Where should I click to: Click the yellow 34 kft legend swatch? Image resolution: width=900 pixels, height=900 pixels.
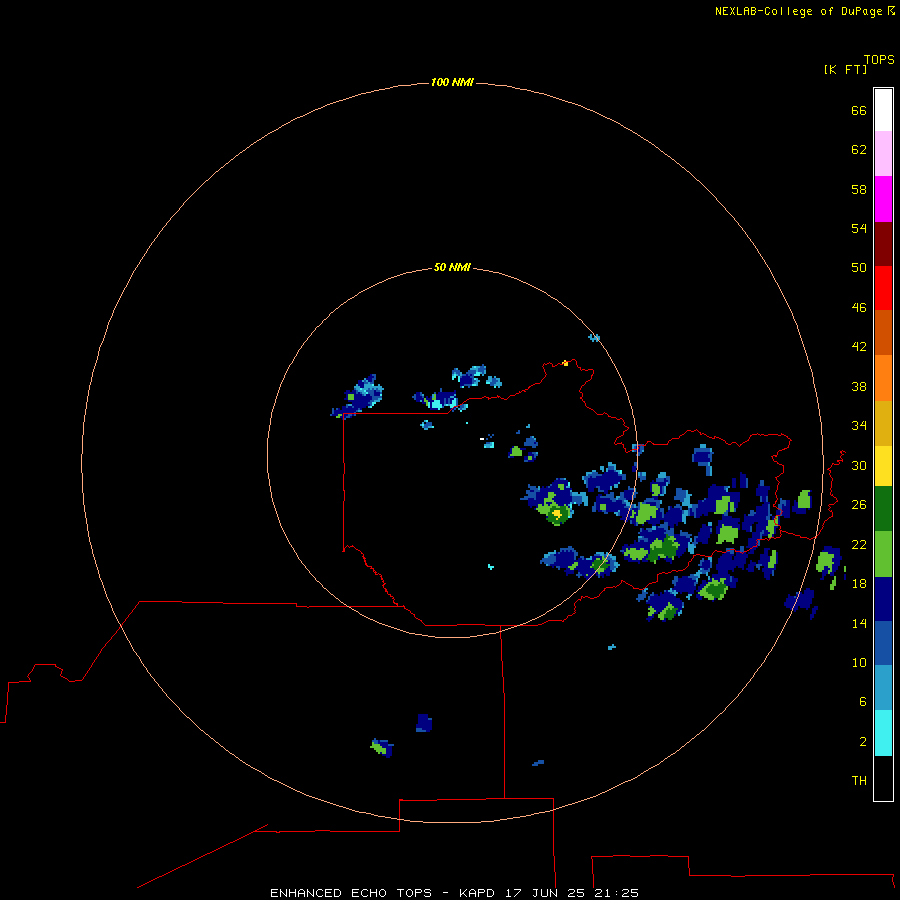point(883,466)
